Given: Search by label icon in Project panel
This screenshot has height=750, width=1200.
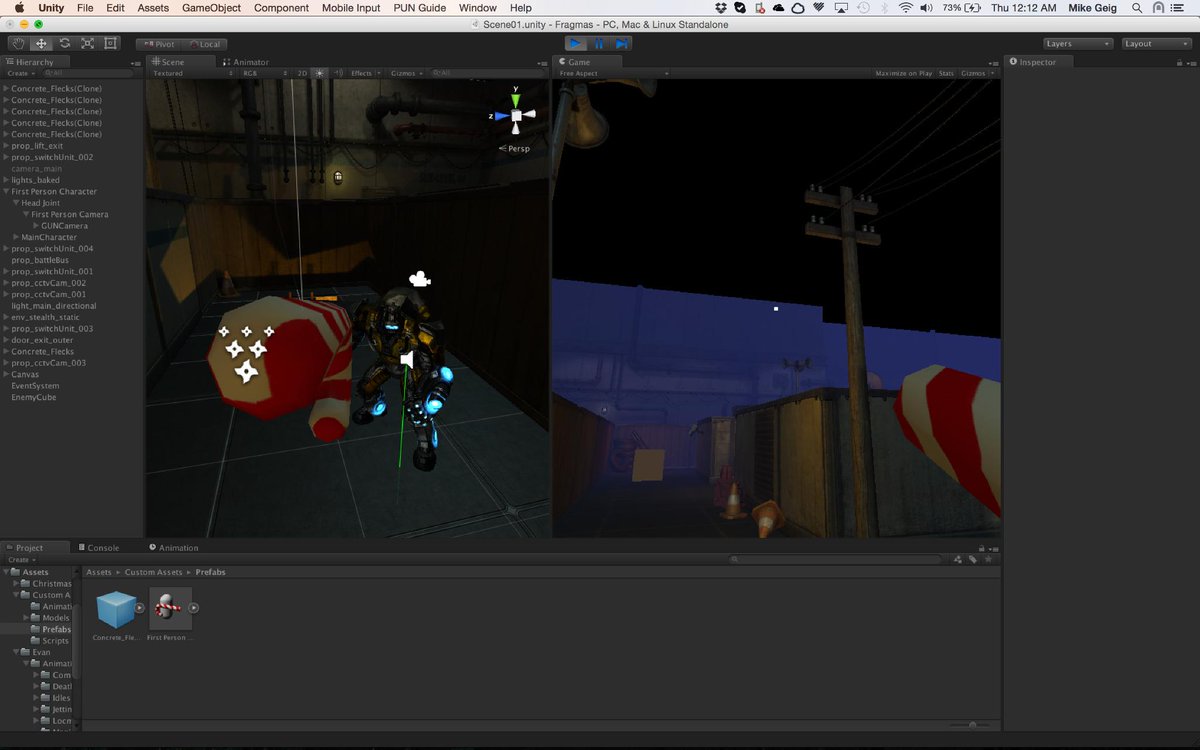Looking at the screenshot, I should pyautogui.click(x=972, y=560).
